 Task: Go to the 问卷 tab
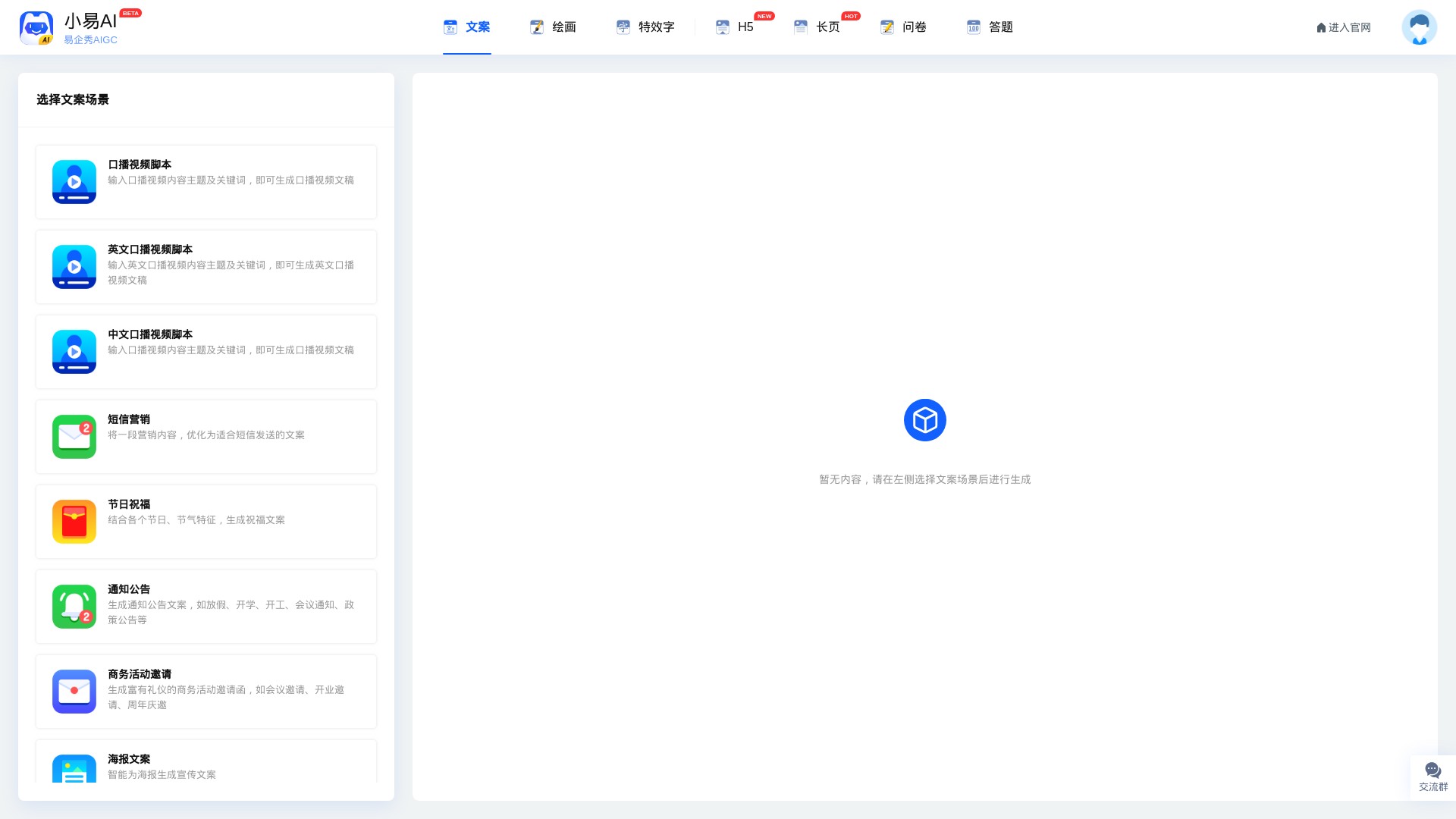903,27
